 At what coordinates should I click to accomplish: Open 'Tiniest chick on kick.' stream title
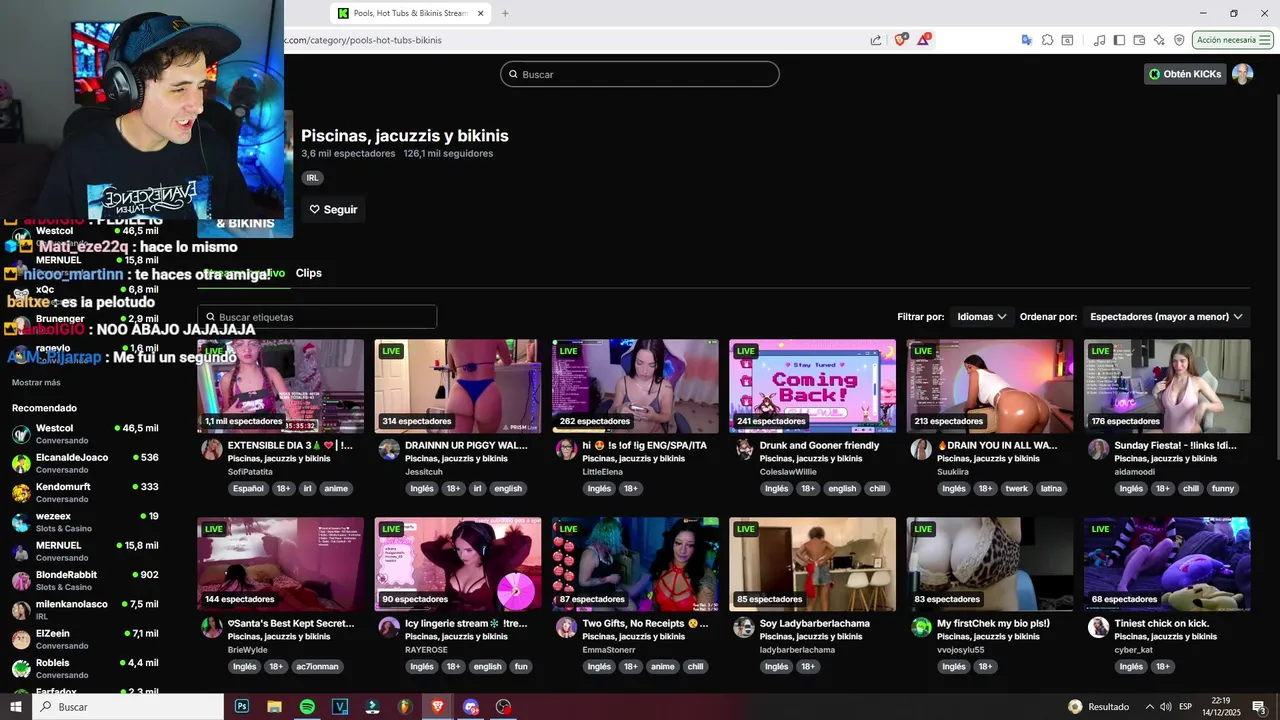point(1162,623)
